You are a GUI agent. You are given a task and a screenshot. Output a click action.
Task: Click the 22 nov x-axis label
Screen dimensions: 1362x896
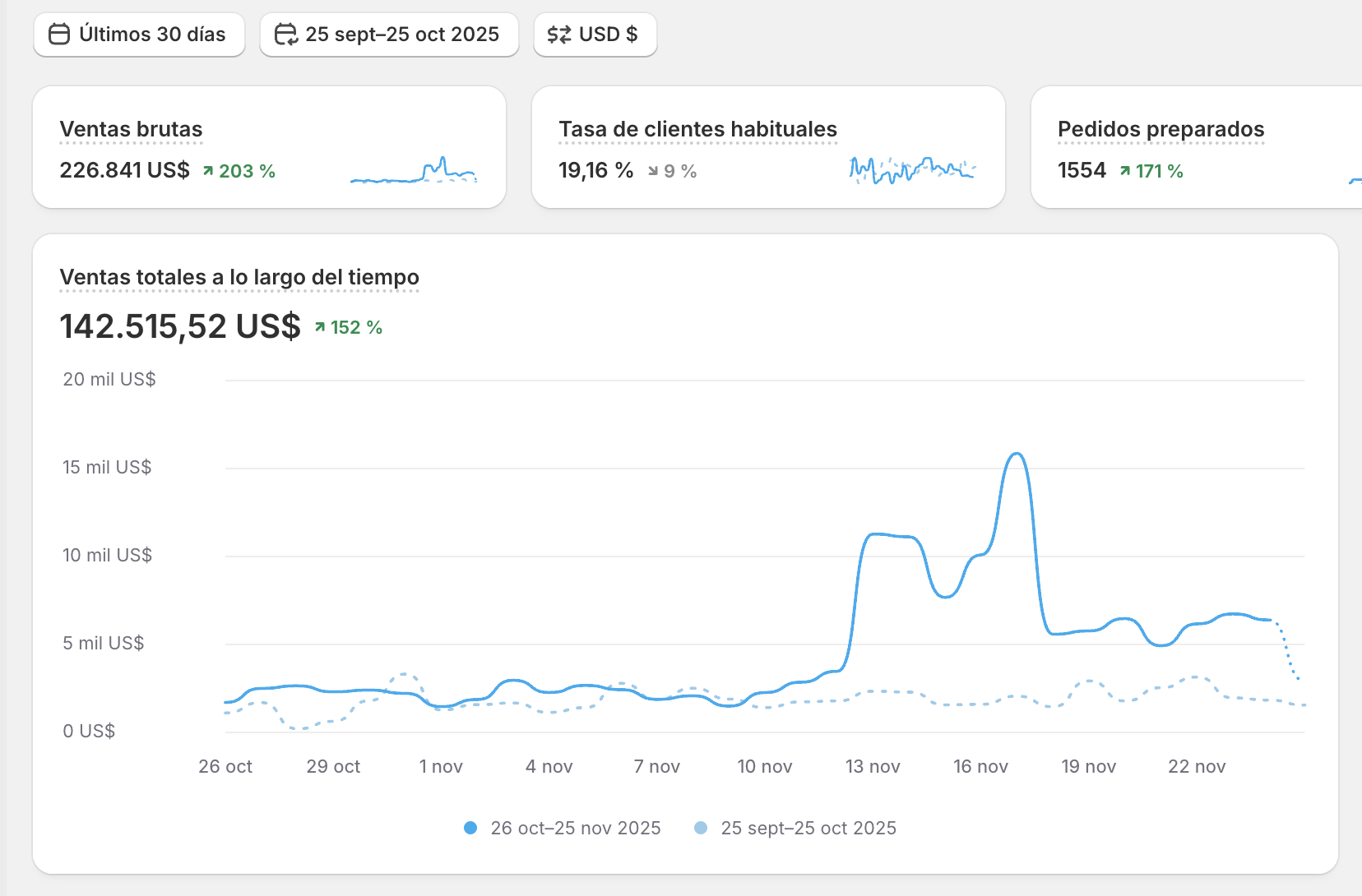(1197, 766)
